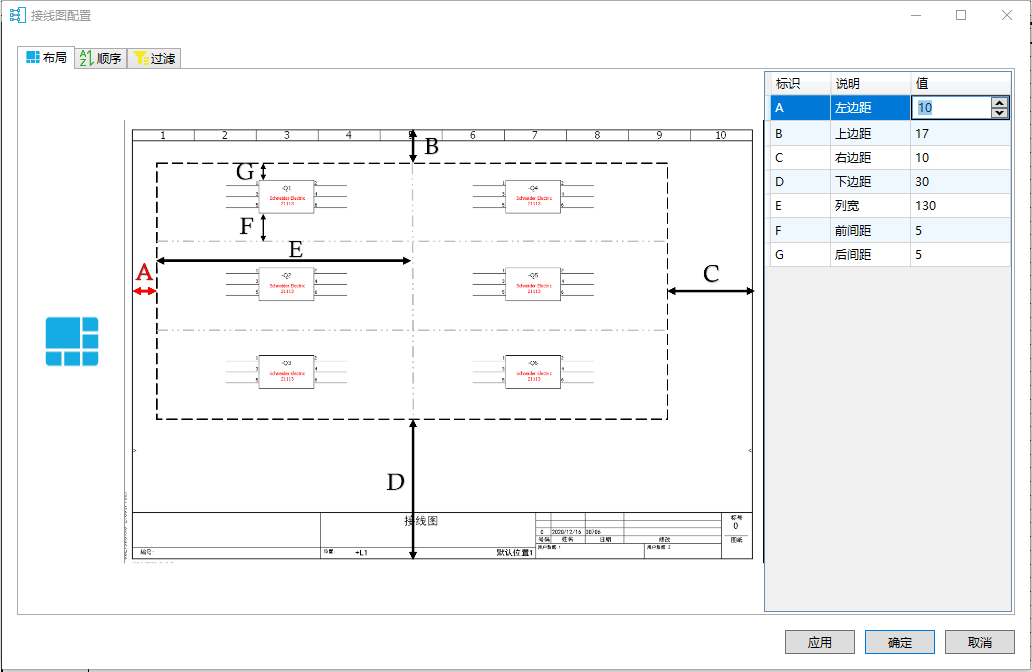Select the 右边距 value 10 cell

[960, 158]
